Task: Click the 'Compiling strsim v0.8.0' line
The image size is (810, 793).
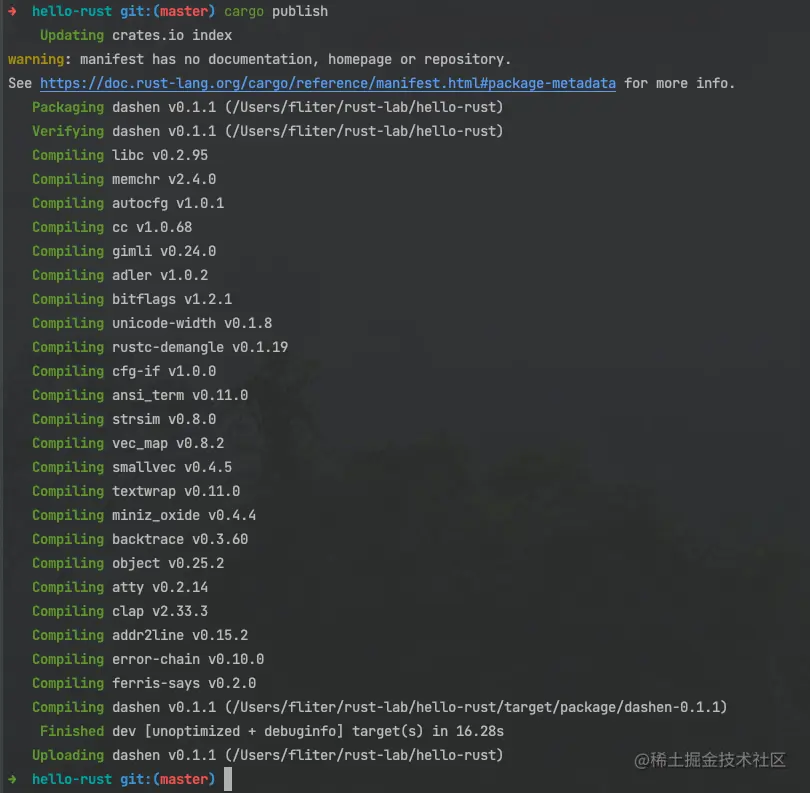Action: [124, 419]
